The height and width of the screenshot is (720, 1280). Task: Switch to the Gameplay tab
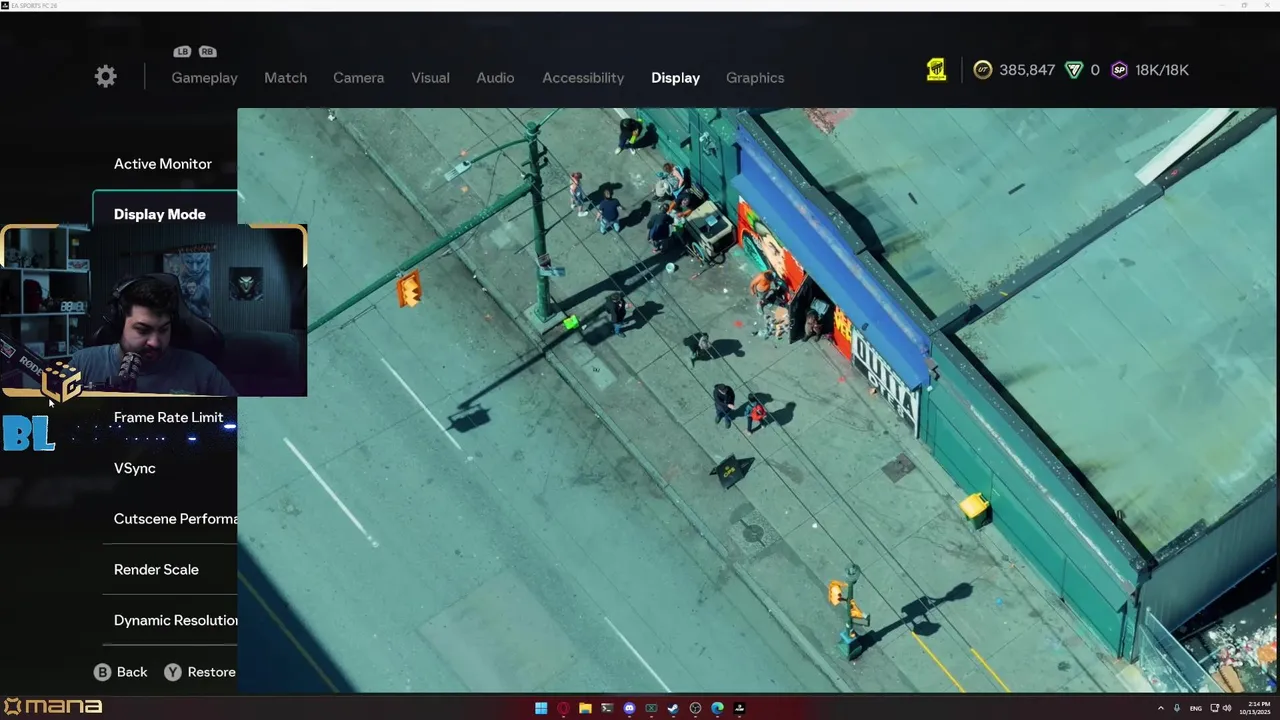click(x=204, y=78)
